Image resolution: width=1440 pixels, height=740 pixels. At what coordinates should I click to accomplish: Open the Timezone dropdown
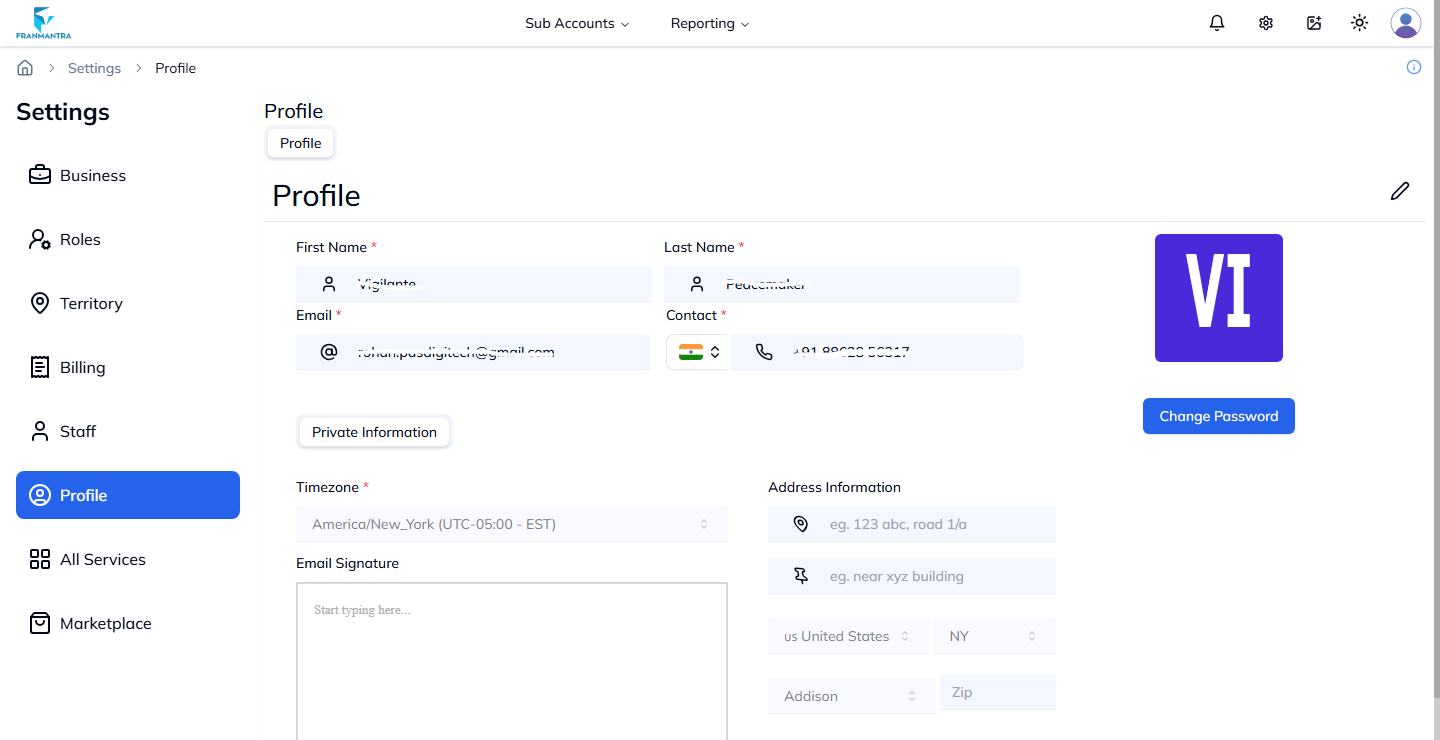(x=511, y=523)
